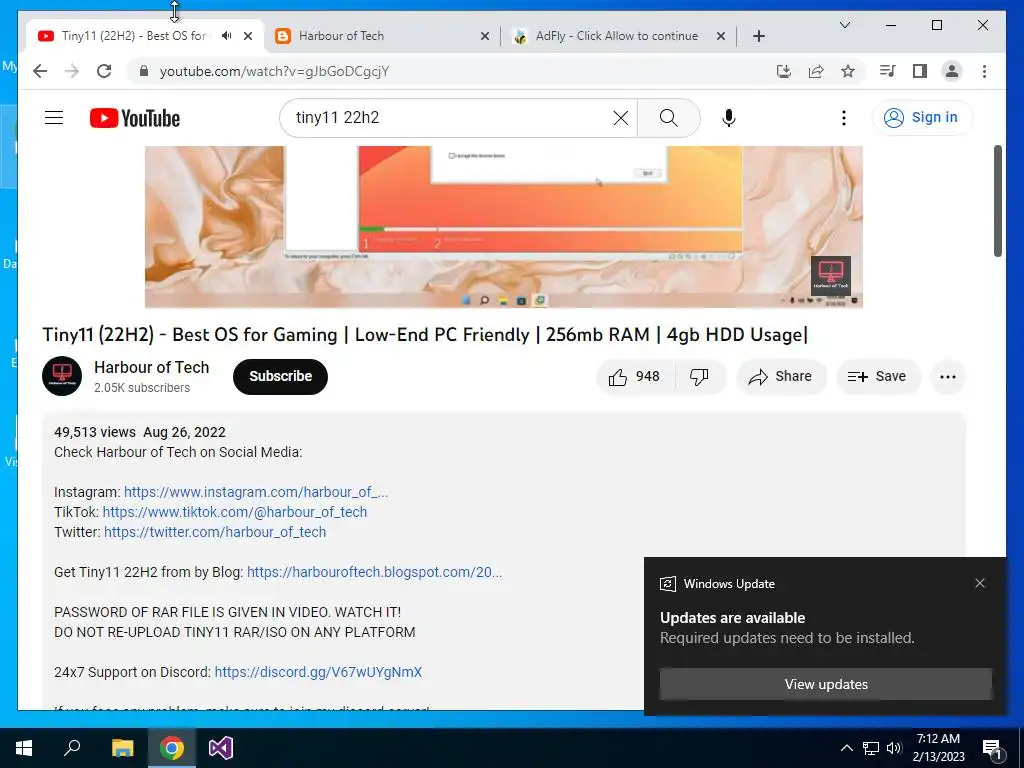Viewport: 1024px width, 768px height.
Task: Open more actions ellipsis beside Save
Action: (x=948, y=377)
